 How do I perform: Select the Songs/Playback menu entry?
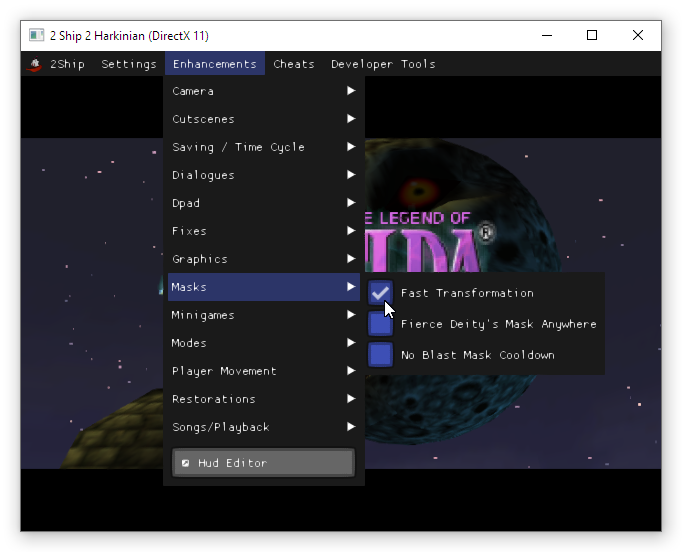pyautogui.click(x=264, y=427)
